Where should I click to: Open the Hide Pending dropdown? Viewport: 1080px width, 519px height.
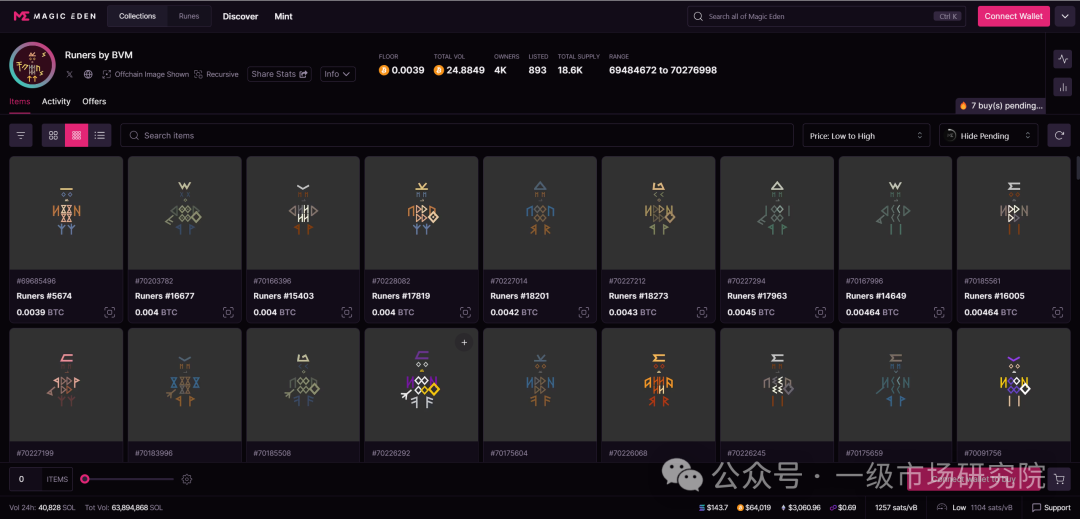click(x=988, y=136)
